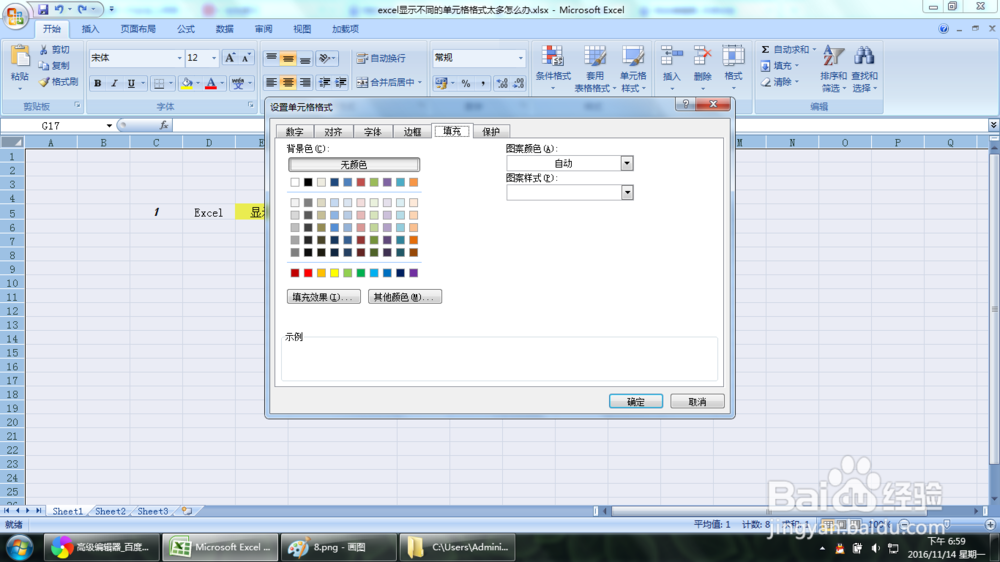Click the Insert cells (插入) icon
This screenshot has height=562, width=1000.
coord(672,56)
